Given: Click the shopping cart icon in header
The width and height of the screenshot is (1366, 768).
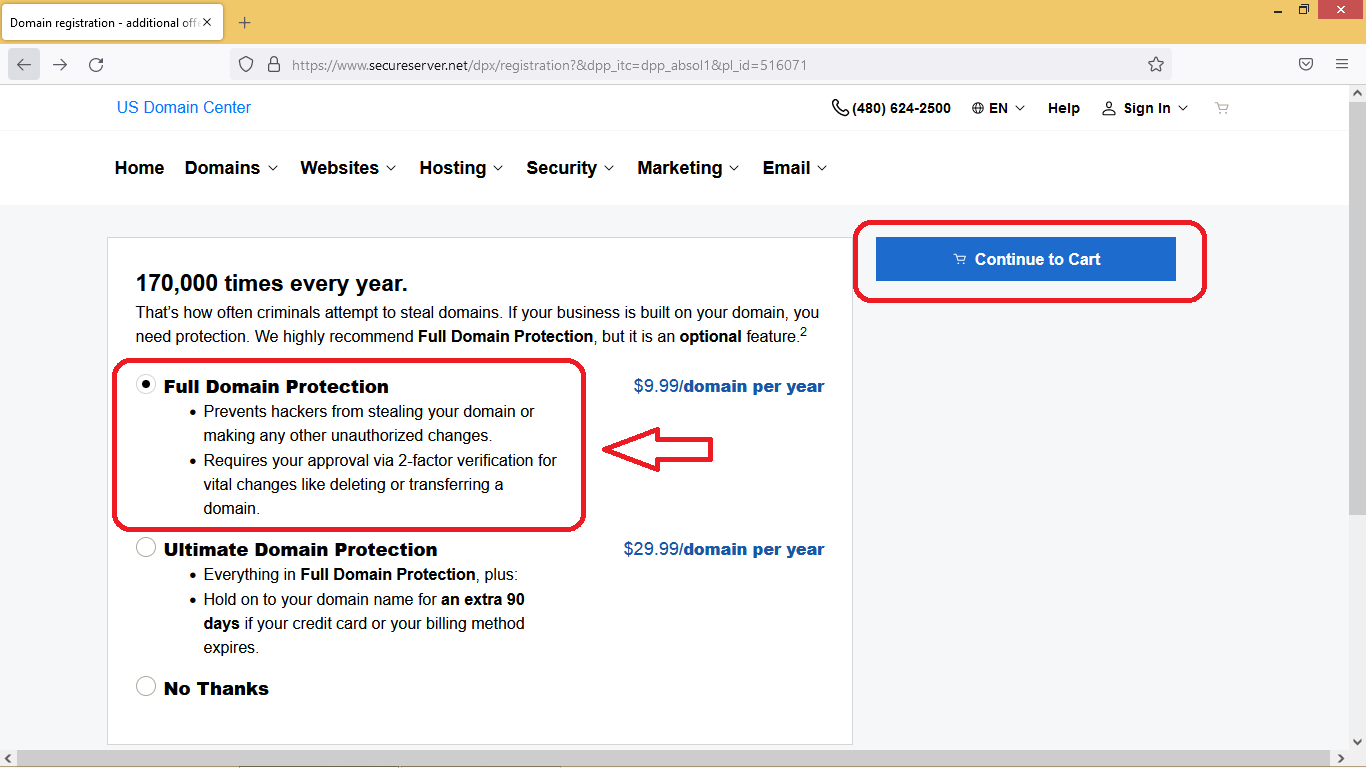Looking at the screenshot, I should point(1221,108).
